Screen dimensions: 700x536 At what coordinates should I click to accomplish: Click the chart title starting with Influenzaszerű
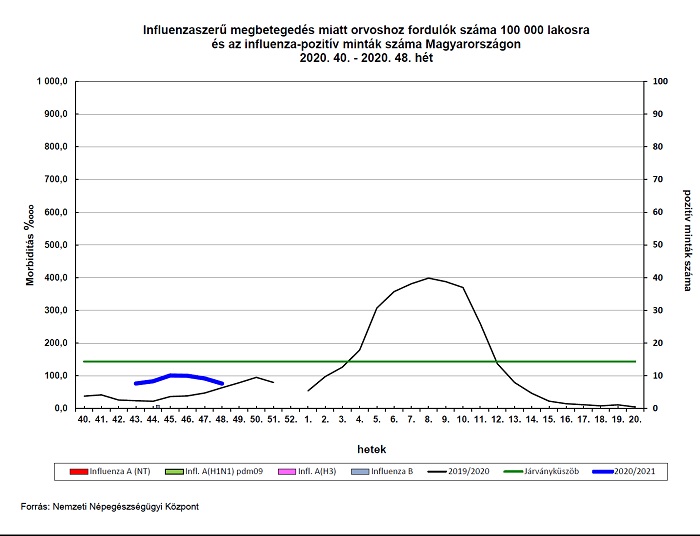367,44
